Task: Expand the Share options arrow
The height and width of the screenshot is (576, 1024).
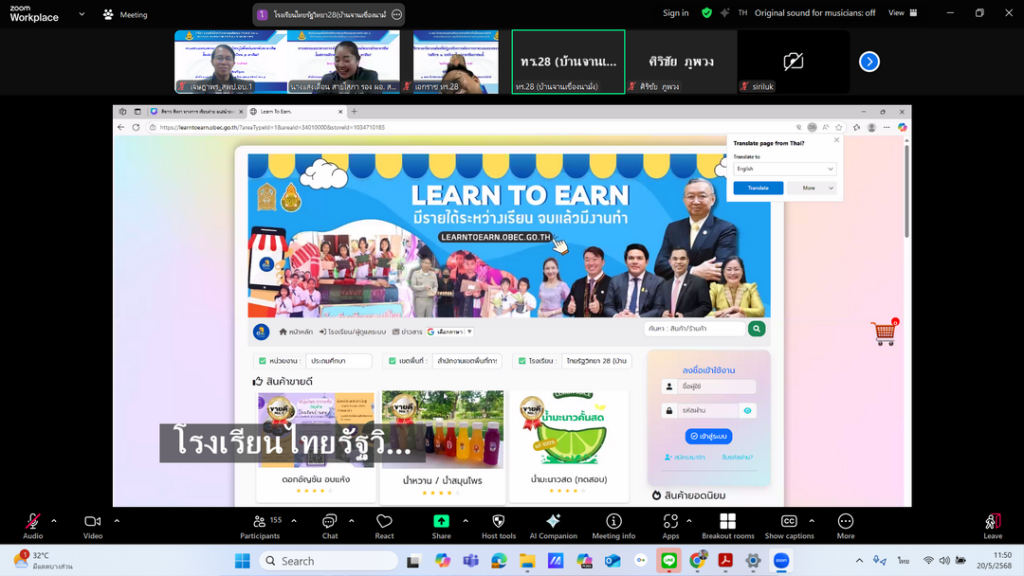Action: tap(466, 520)
